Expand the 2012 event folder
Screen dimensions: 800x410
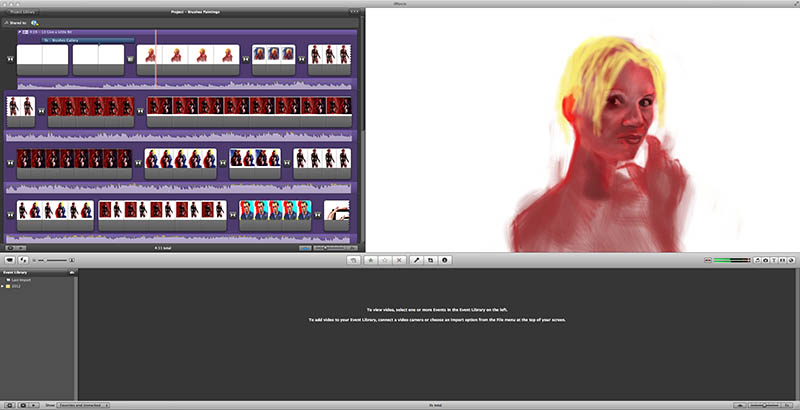(3, 286)
